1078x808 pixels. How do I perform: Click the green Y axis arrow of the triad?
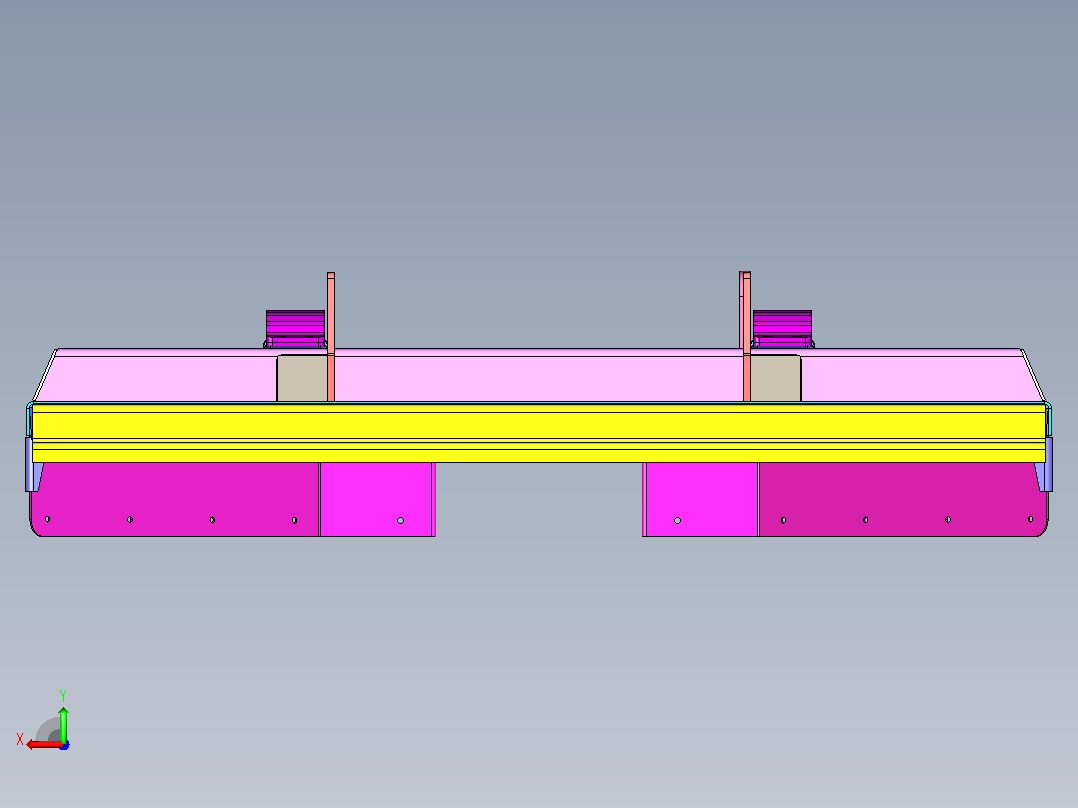click(63, 723)
